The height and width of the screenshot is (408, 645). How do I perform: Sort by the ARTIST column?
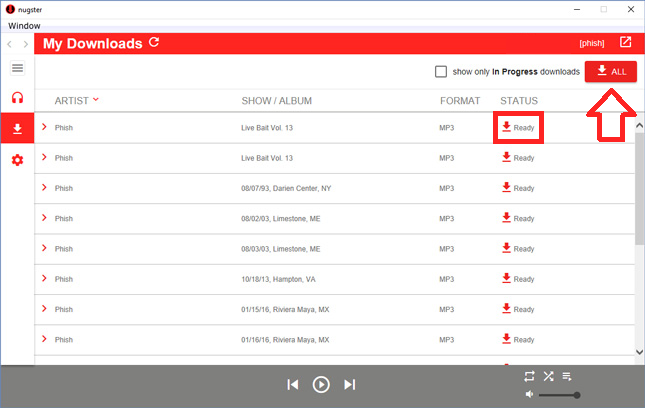[x=77, y=100]
